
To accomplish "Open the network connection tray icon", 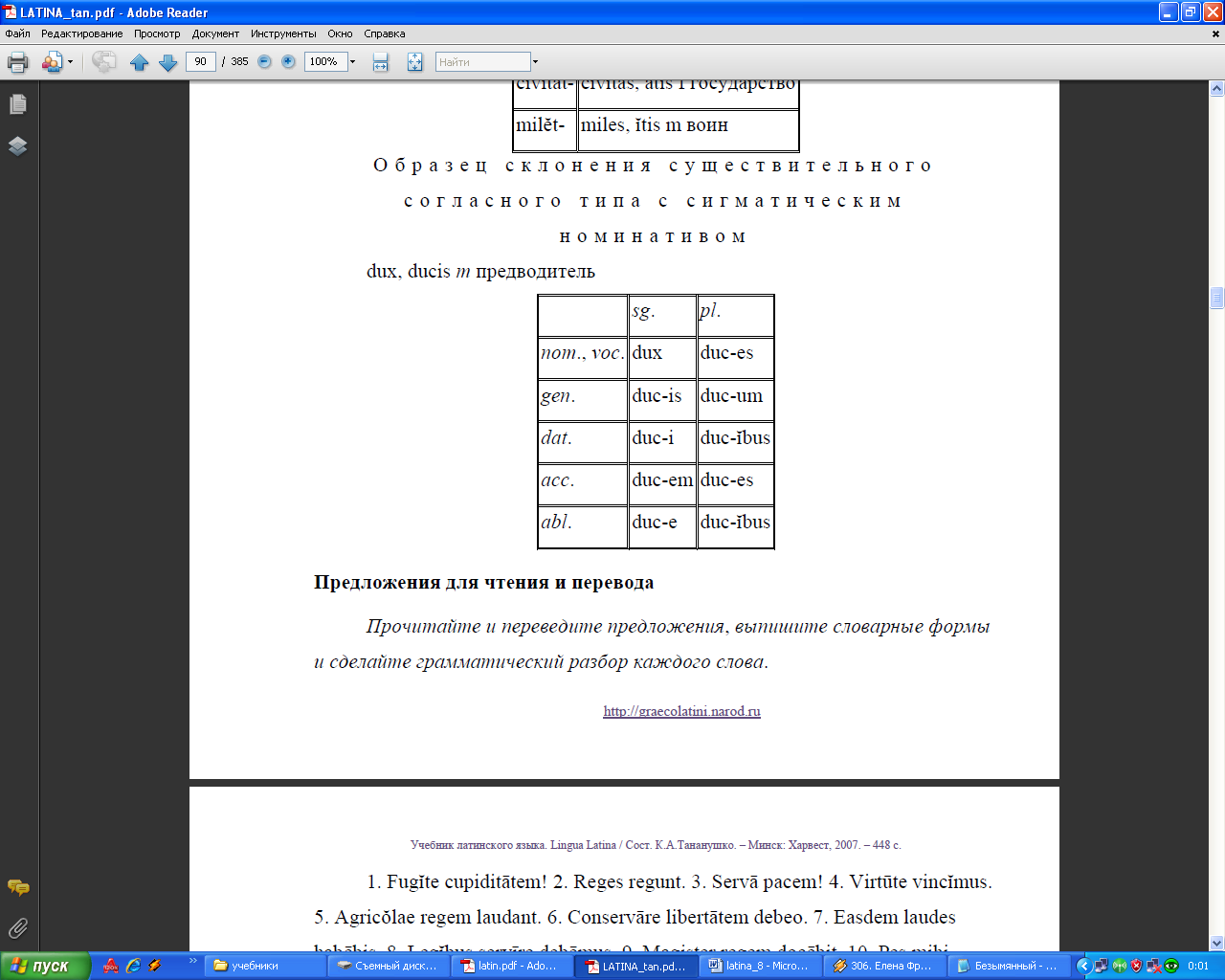I will [1102, 966].
